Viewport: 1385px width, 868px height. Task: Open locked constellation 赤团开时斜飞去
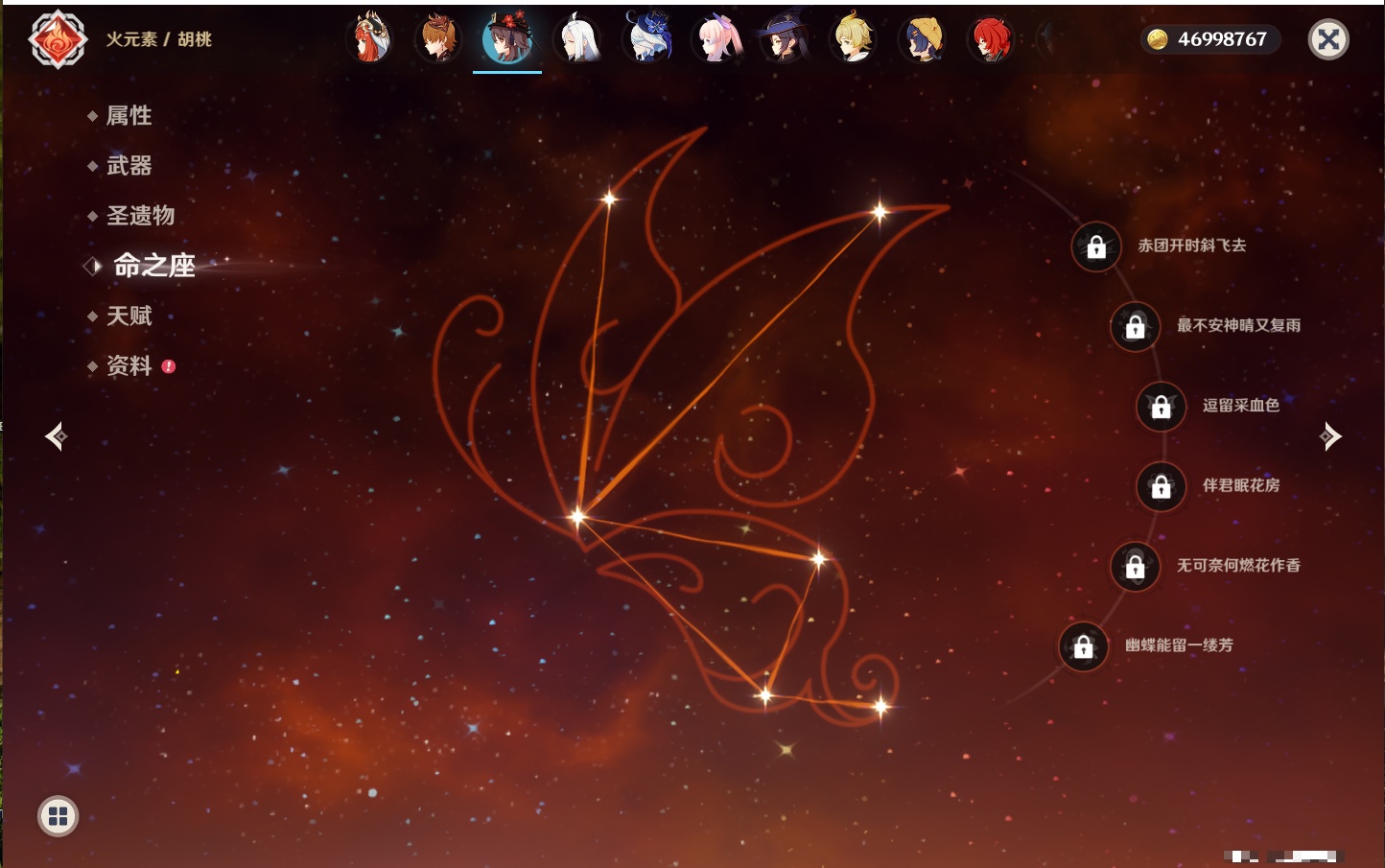[x=1096, y=246]
